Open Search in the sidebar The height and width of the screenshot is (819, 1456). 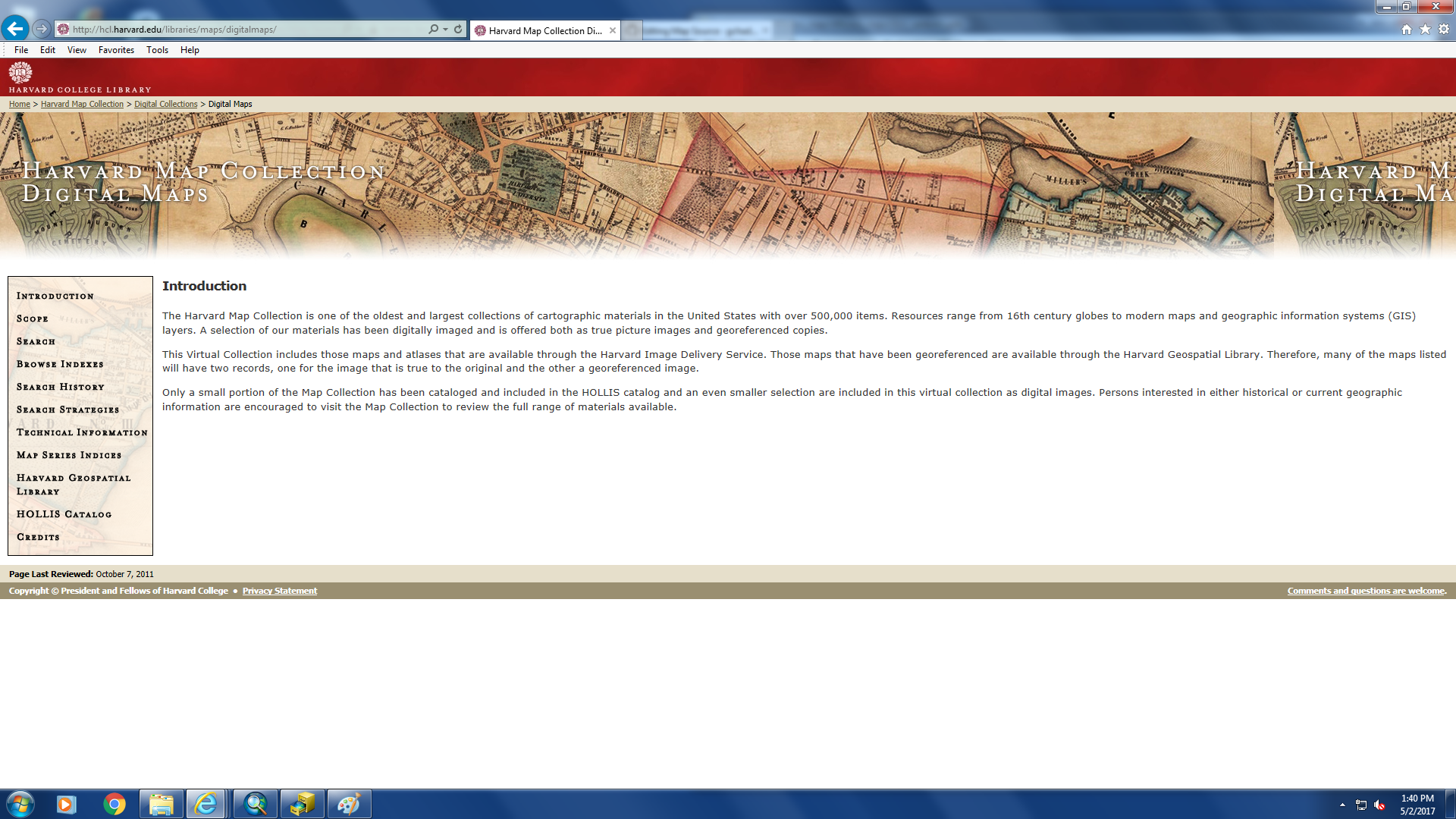click(x=36, y=342)
